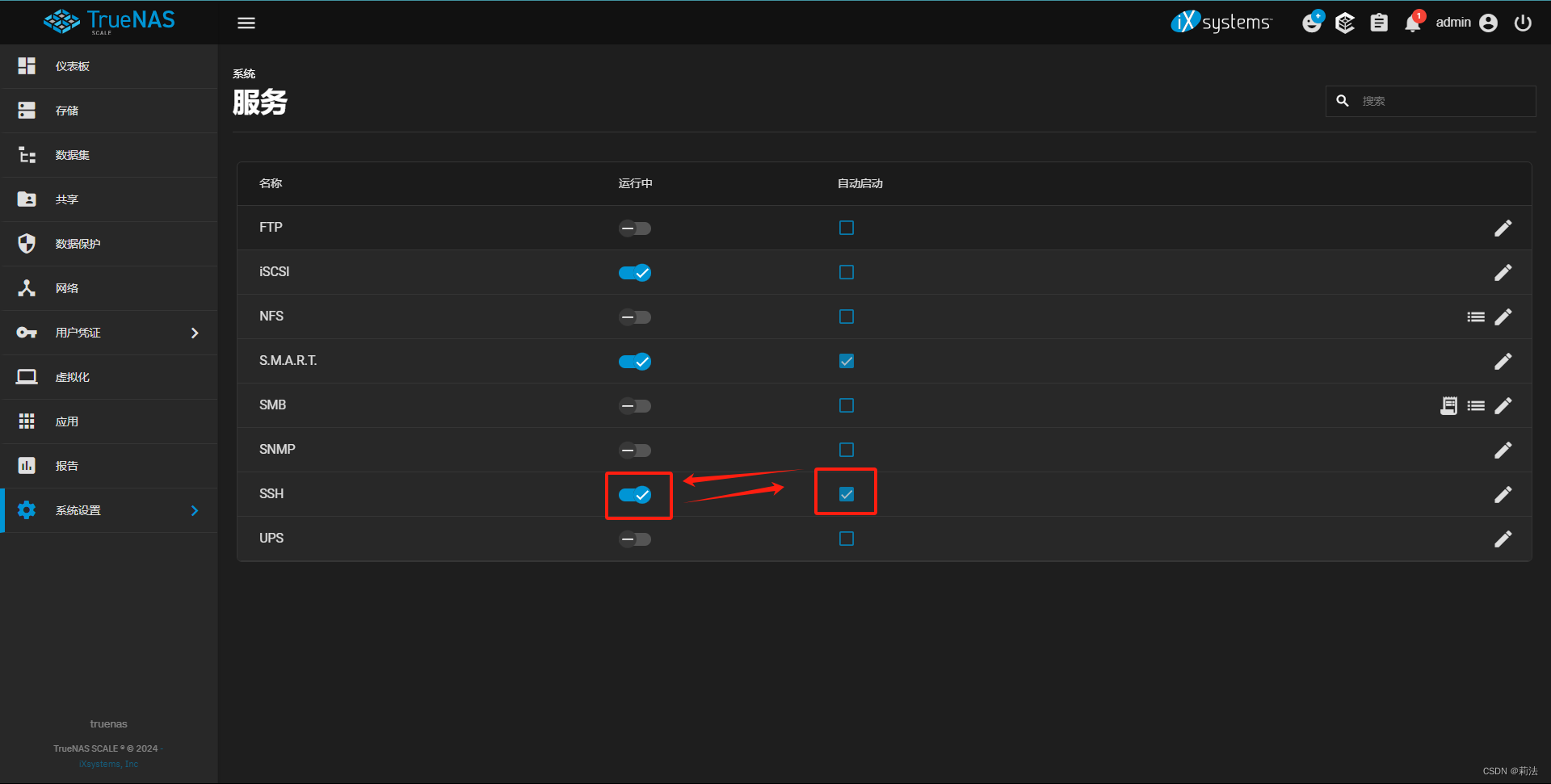Expand the 用户凭证 submenu chevron
This screenshot has height=784, width=1551.
click(195, 333)
